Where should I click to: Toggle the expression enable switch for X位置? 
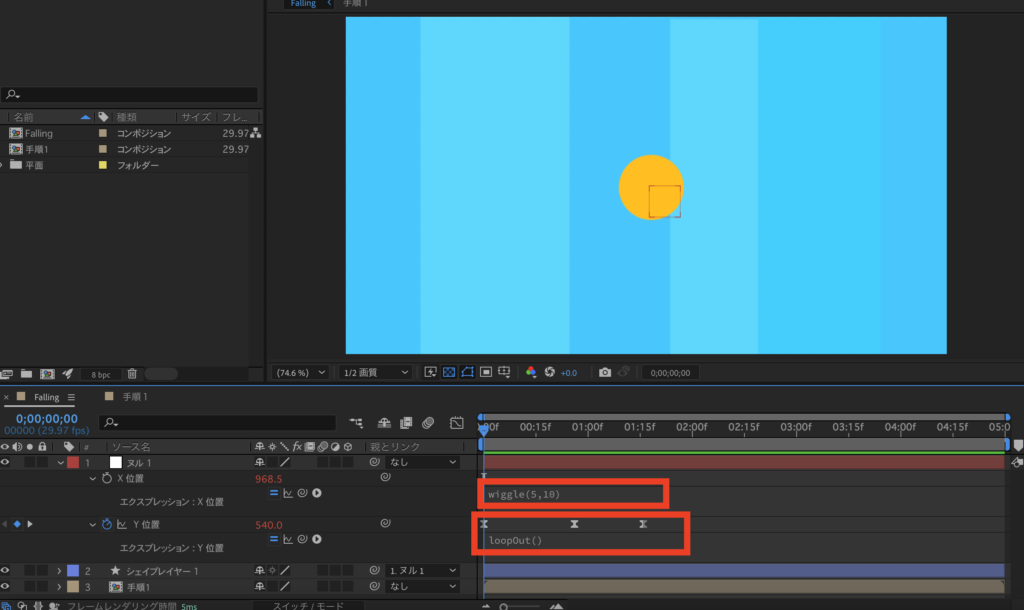click(x=275, y=493)
